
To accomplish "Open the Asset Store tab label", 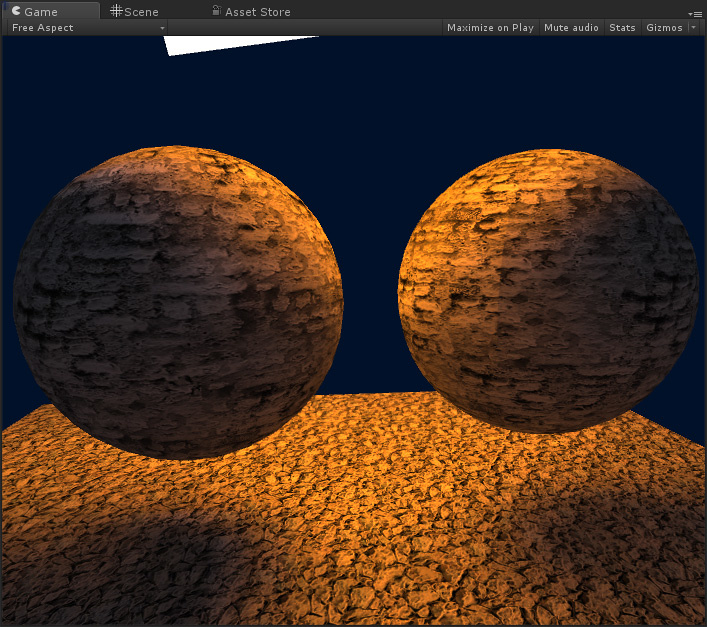I will (x=258, y=12).
